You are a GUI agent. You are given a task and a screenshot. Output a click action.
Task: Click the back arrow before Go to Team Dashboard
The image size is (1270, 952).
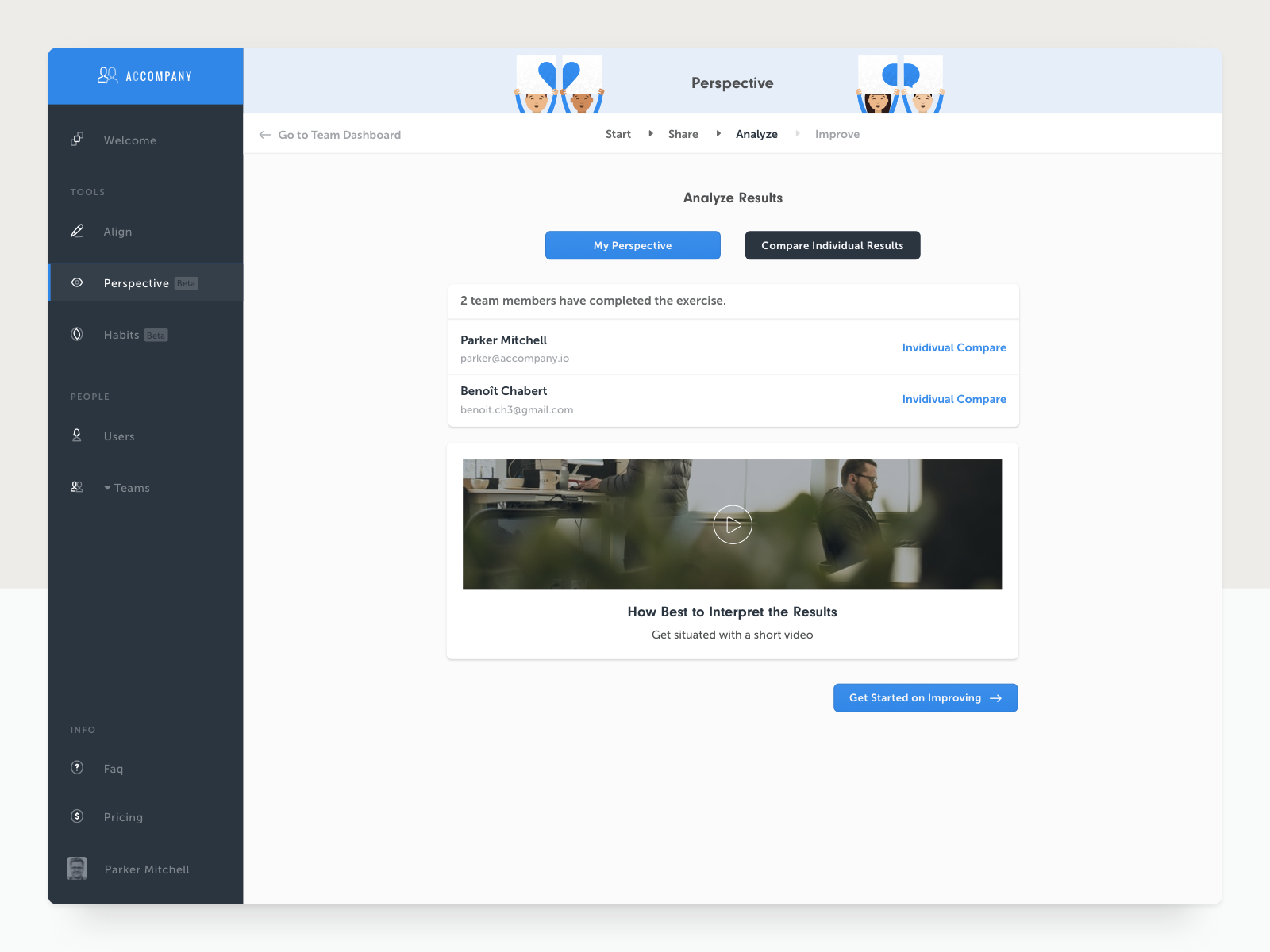[x=265, y=135]
